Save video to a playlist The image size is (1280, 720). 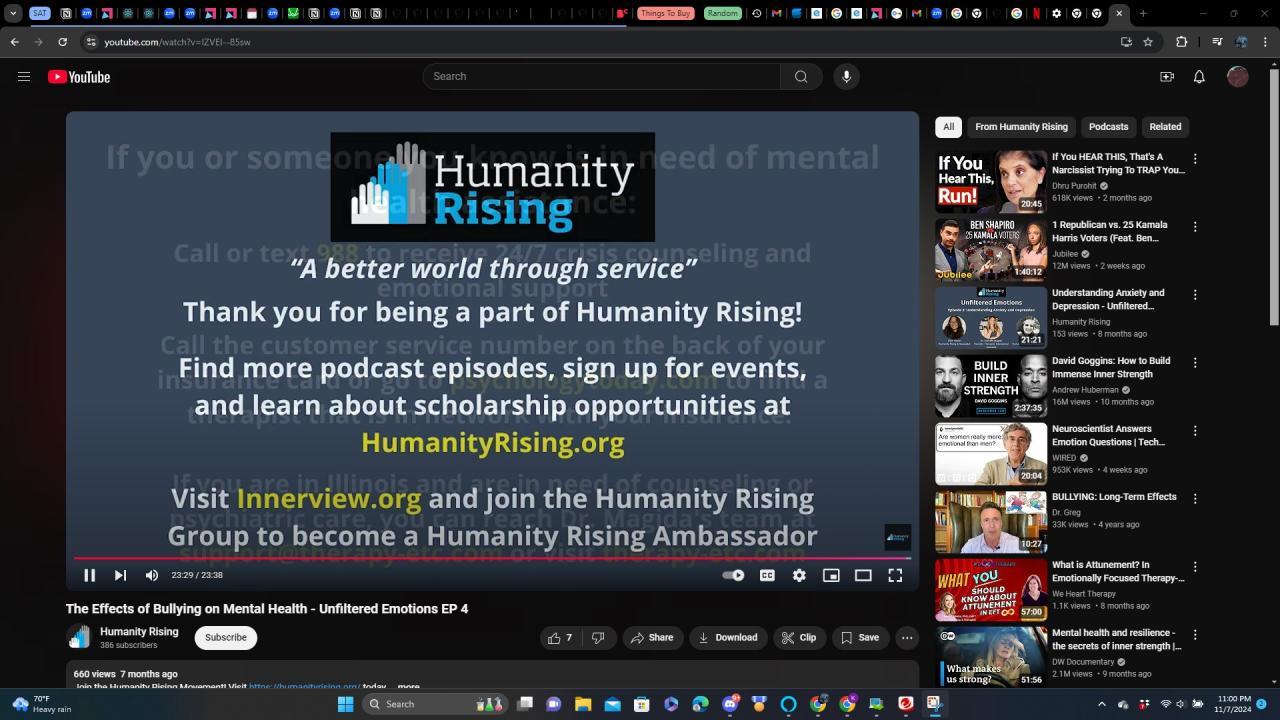click(x=860, y=638)
